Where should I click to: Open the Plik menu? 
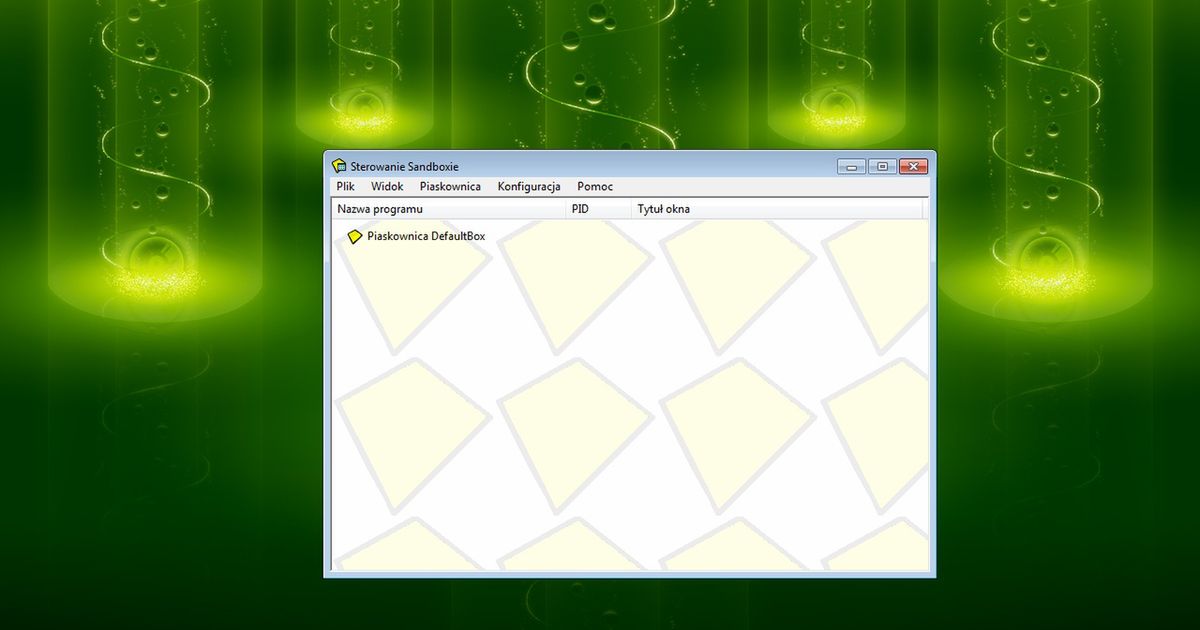346,187
